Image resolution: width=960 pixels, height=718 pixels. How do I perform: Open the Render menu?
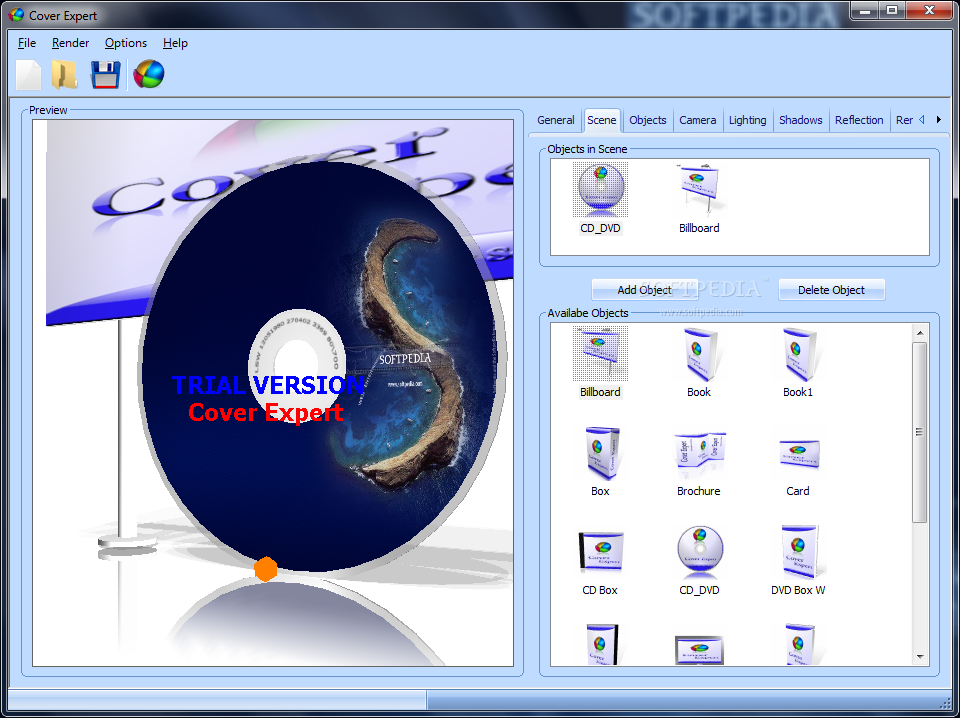coord(70,43)
